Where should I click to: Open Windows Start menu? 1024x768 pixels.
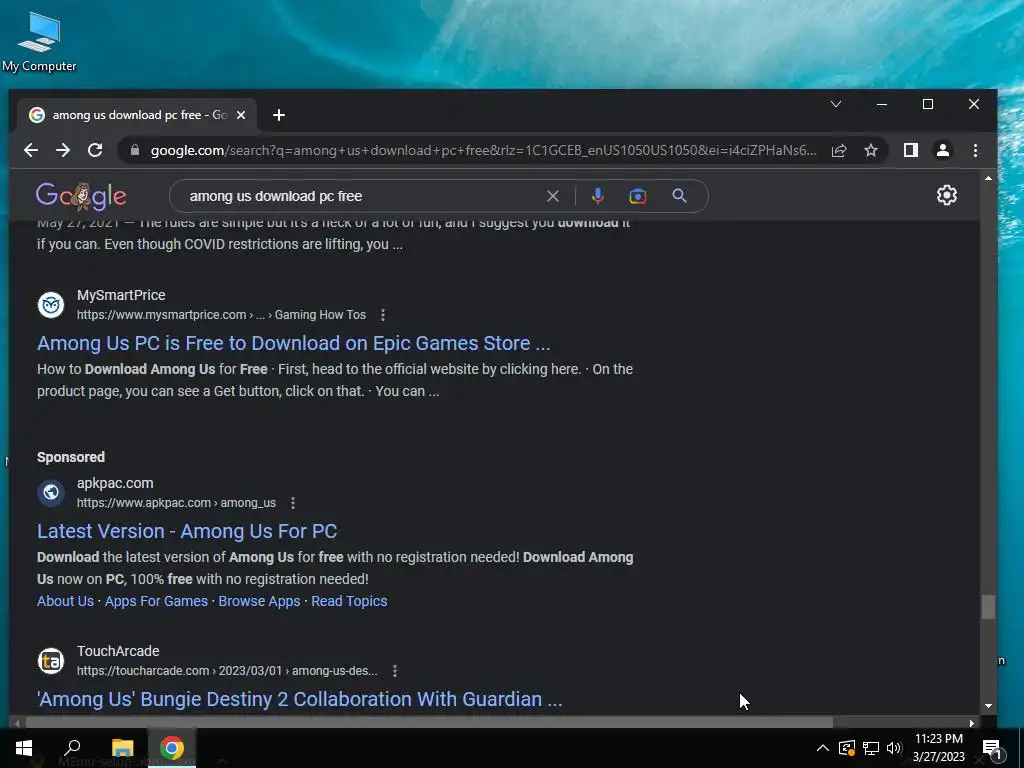click(24, 748)
